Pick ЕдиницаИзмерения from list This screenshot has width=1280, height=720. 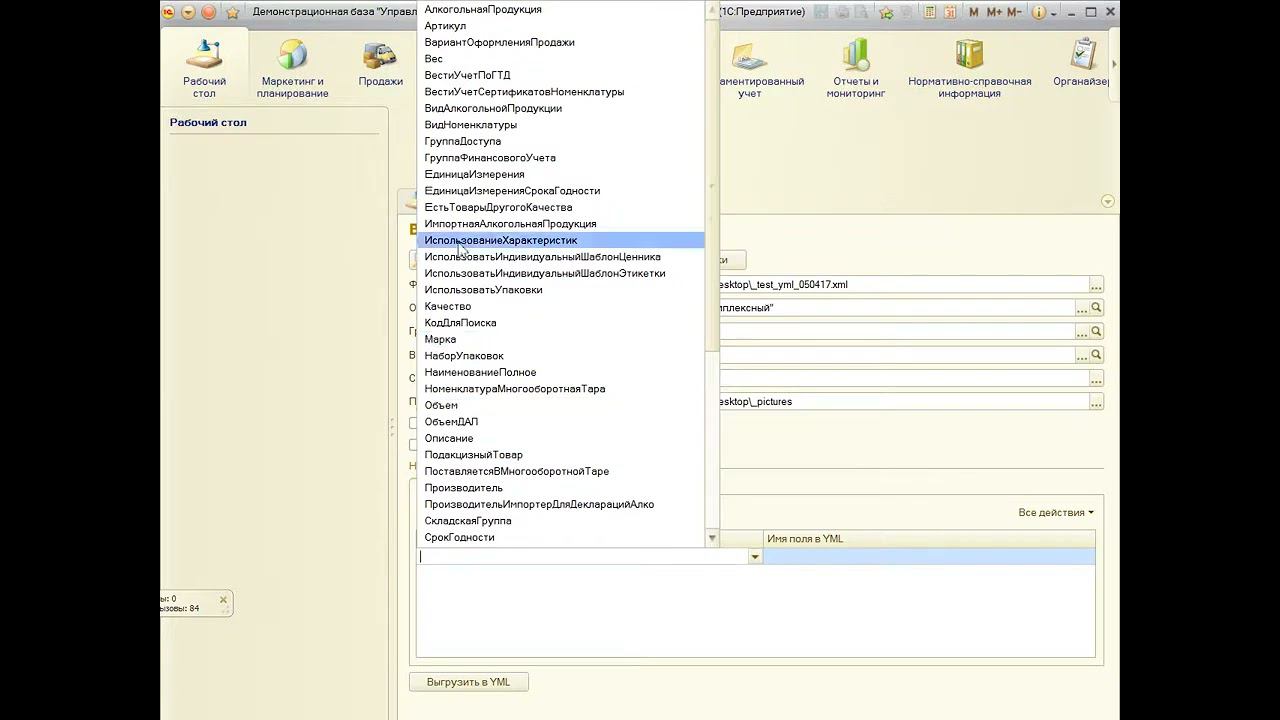click(x=560, y=174)
